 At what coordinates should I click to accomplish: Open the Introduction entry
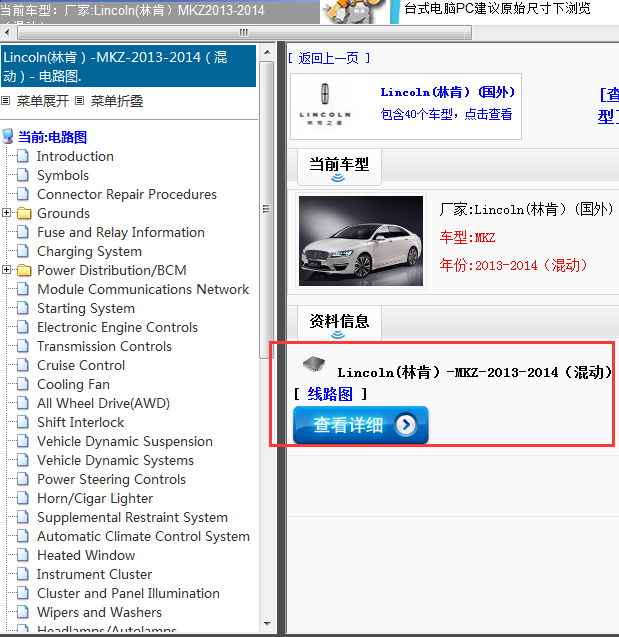click(75, 156)
